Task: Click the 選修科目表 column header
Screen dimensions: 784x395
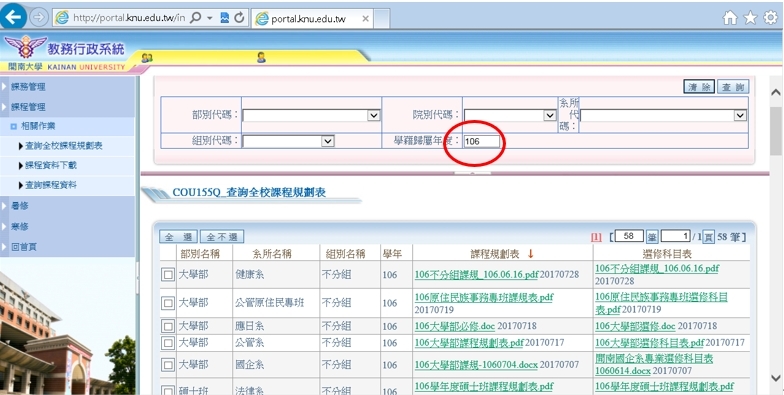Action: coord(666,254)
